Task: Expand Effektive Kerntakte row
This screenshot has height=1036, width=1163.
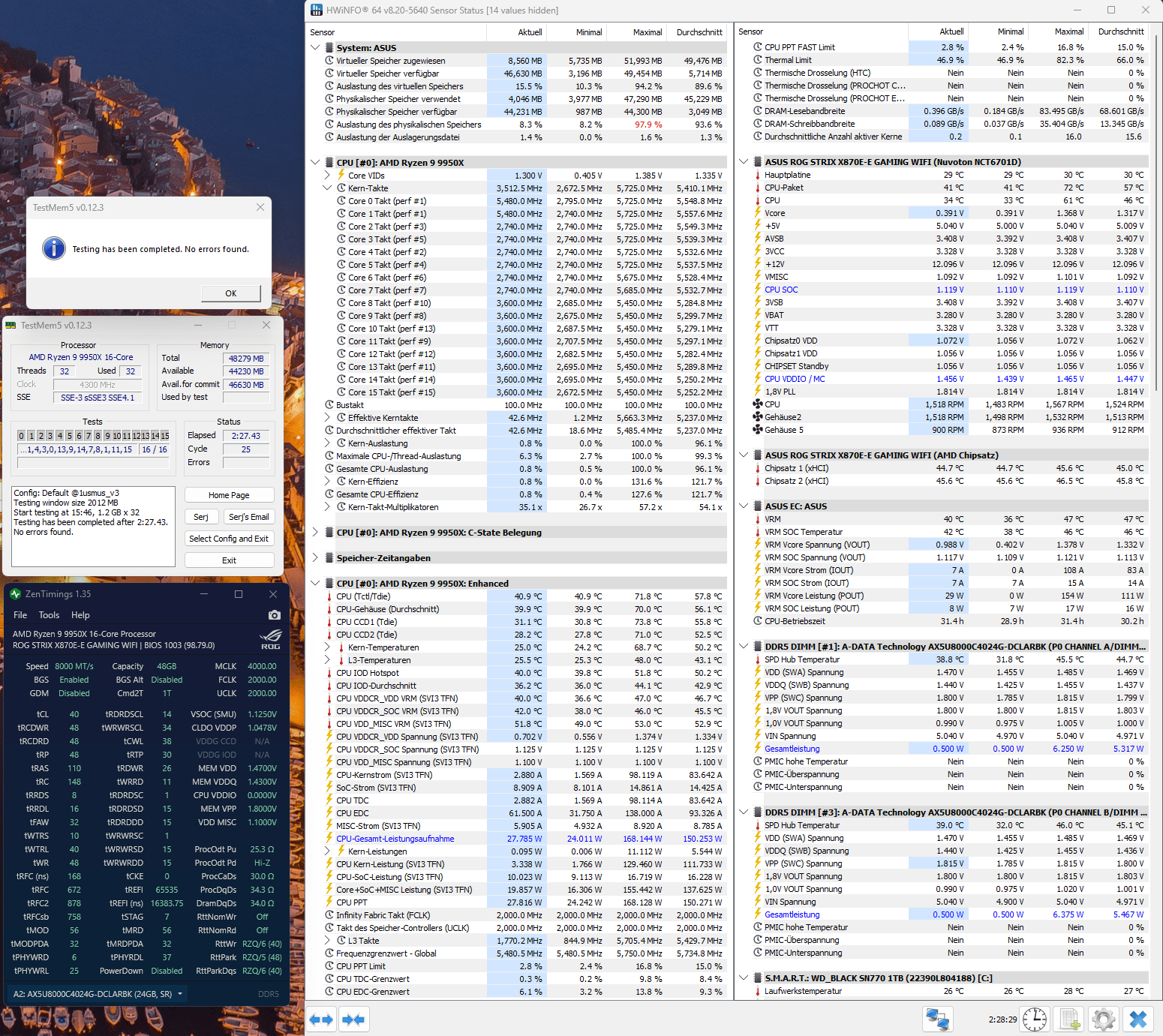Action: click(x=327, y=418)
